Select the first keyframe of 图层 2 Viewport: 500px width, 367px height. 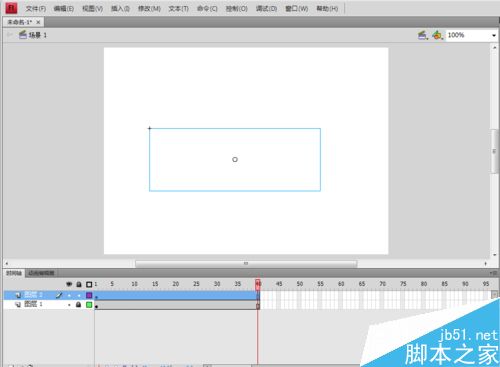(97, 295)
